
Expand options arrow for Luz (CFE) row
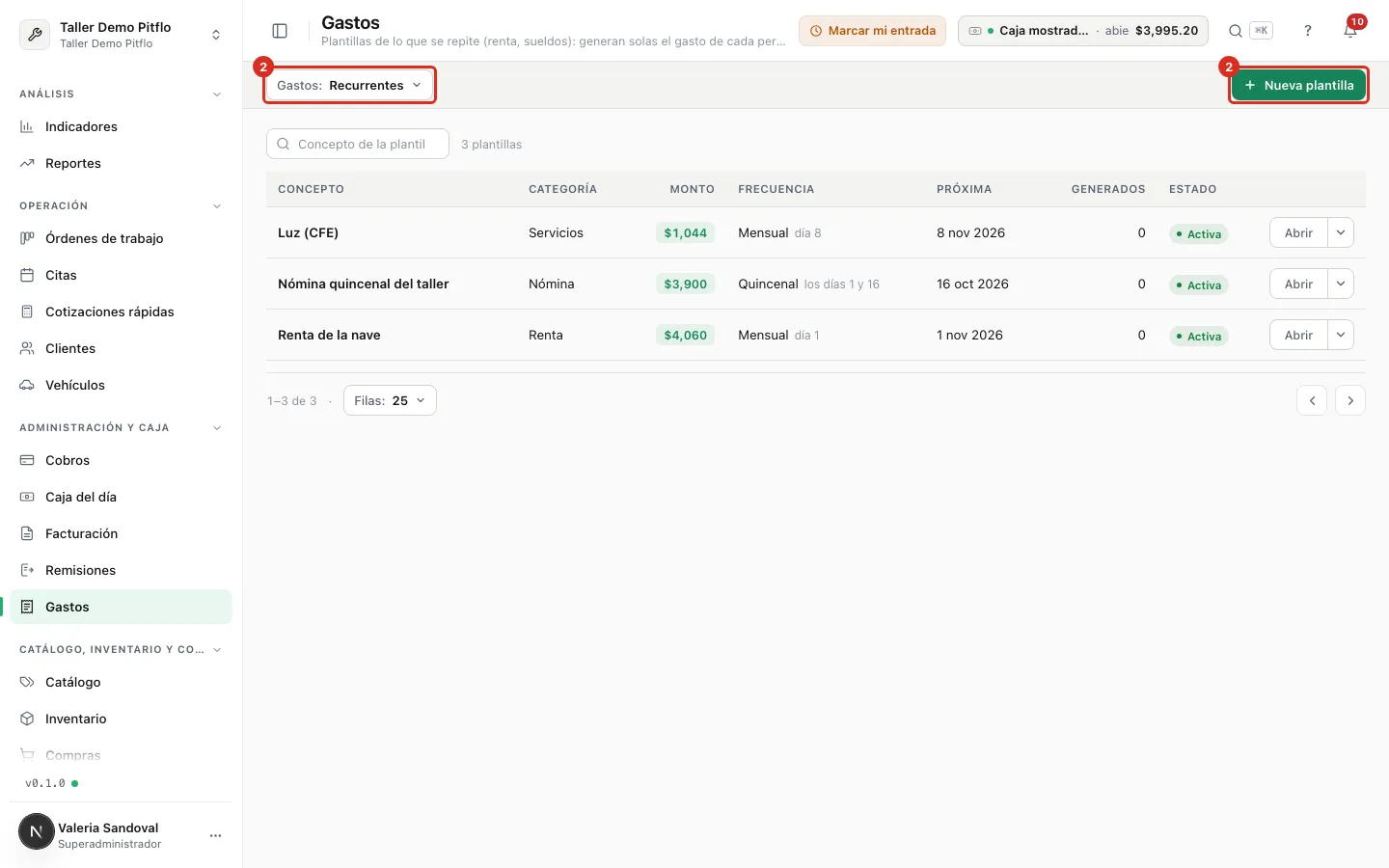pos(1341,232)
